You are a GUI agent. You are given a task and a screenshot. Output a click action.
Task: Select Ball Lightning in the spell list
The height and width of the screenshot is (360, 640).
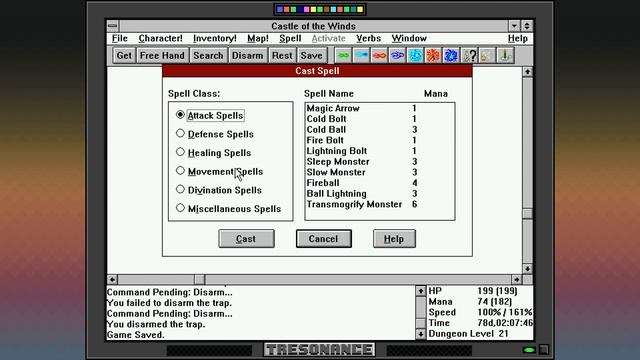pos(380,193)
